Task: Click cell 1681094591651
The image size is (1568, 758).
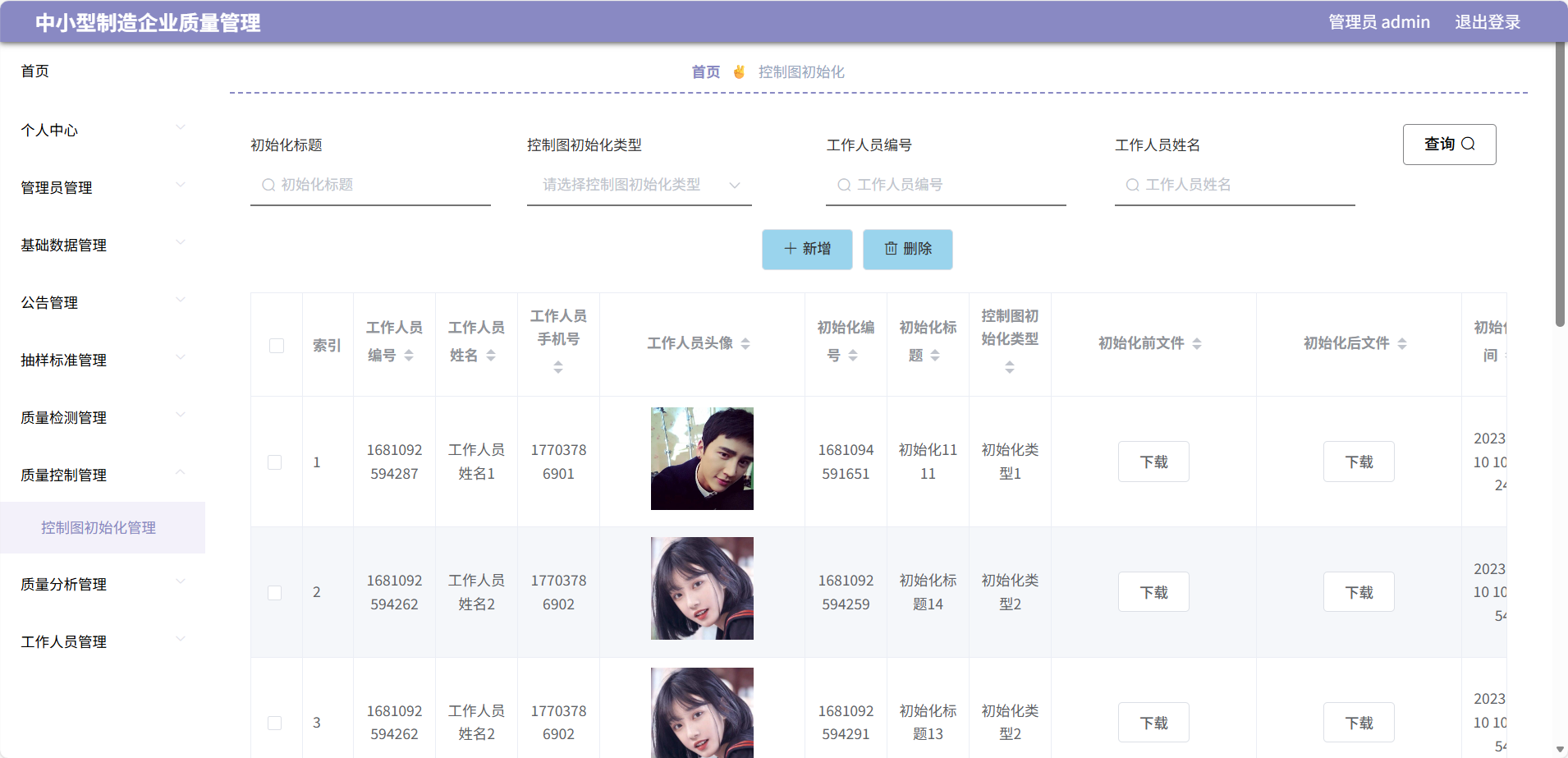Action: point(846,462)
